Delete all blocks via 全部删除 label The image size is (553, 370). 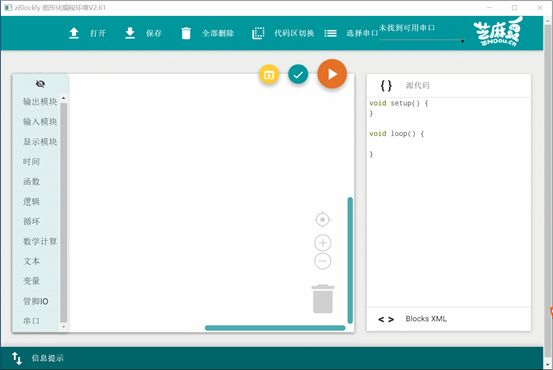coord(218,33)
